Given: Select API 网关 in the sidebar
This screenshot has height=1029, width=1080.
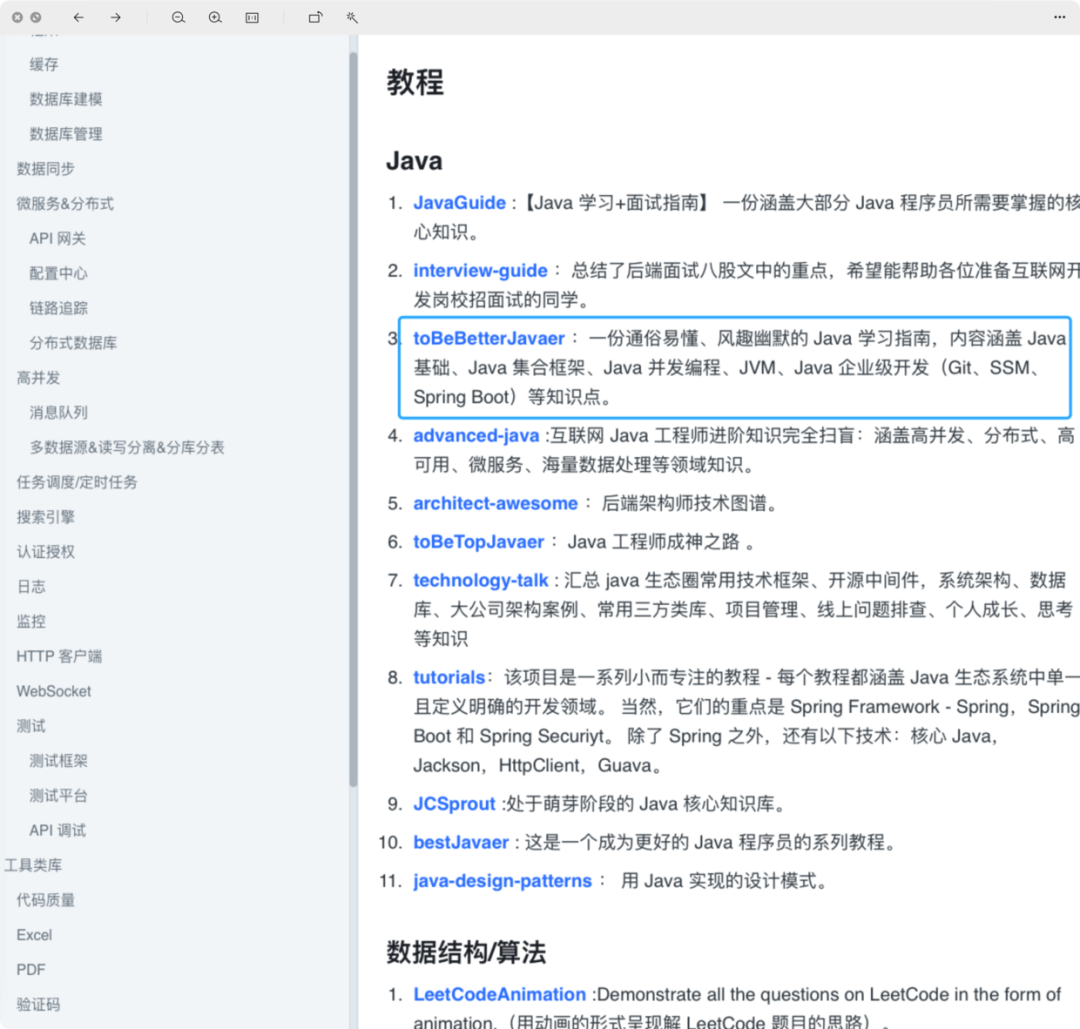Looking at the screenshot, I should [x=58, y=238].
